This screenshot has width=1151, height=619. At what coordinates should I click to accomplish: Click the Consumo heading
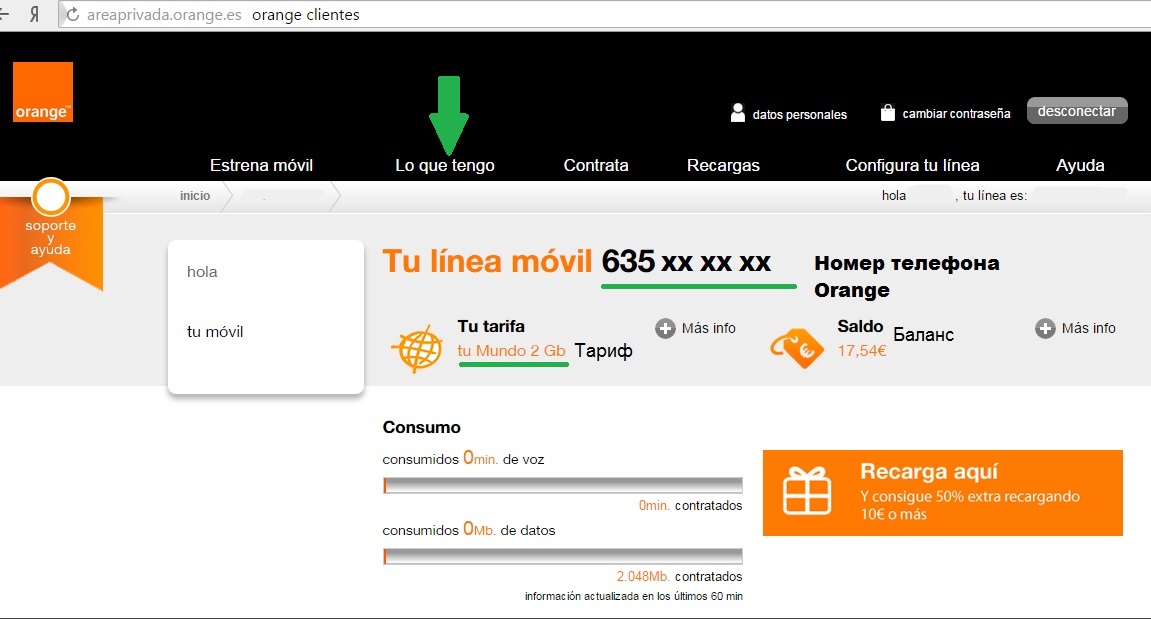[421, 427]
